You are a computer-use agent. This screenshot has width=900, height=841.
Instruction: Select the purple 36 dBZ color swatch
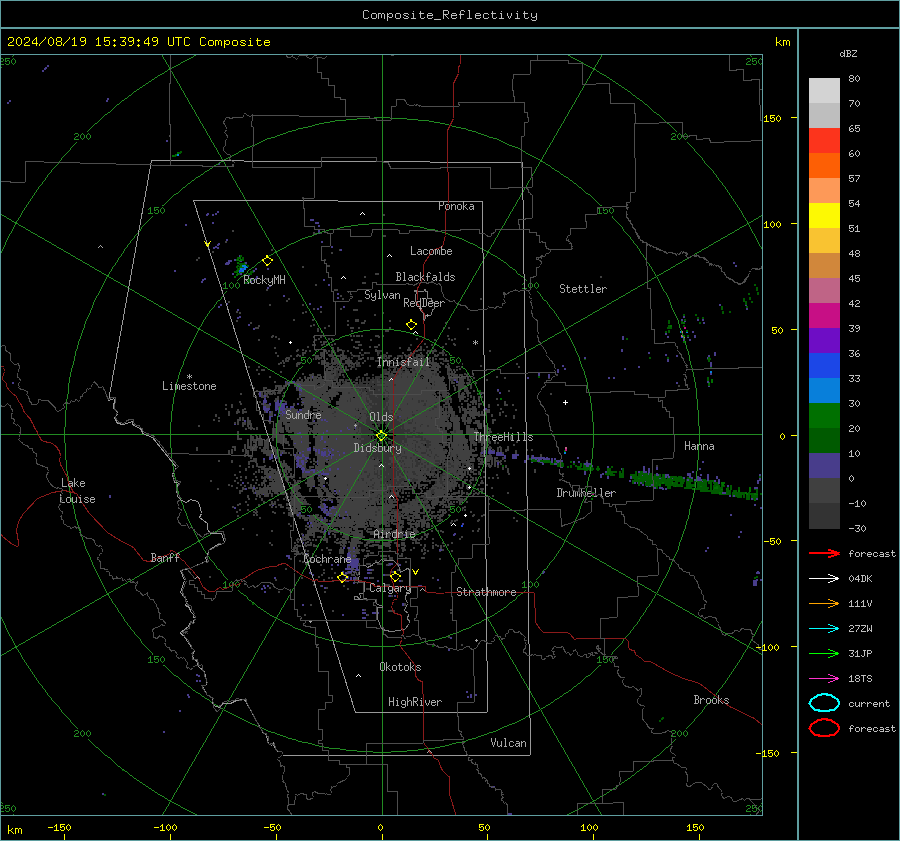click(824, 340)
